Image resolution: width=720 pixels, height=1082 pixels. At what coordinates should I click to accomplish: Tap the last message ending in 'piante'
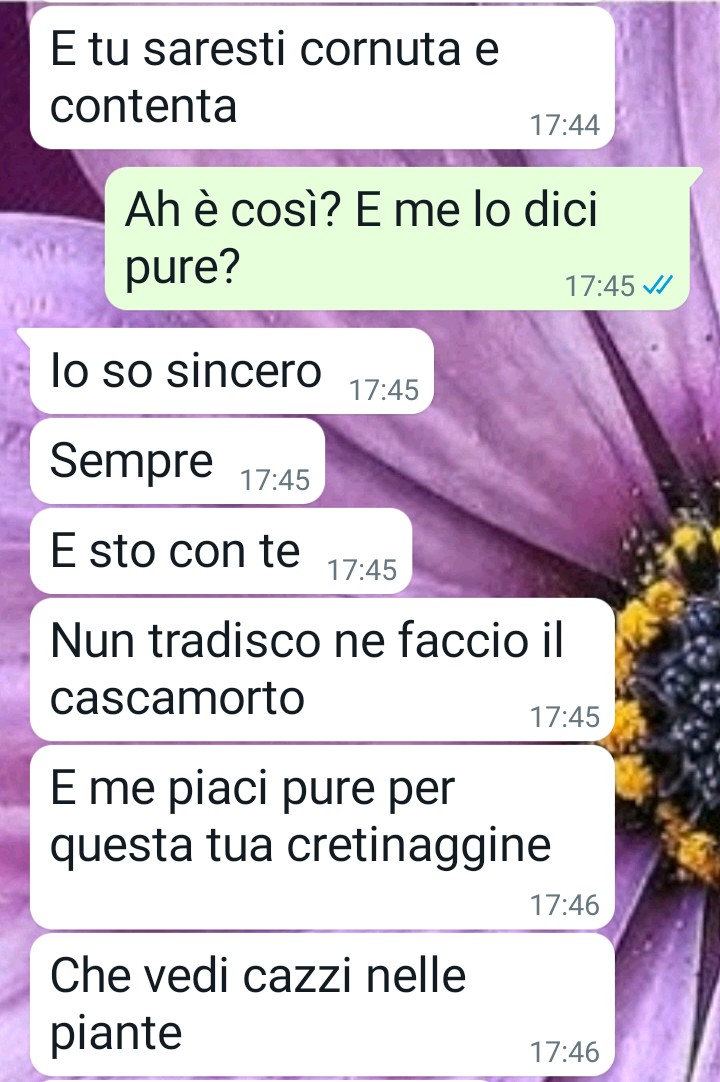tap(322, 1005)
